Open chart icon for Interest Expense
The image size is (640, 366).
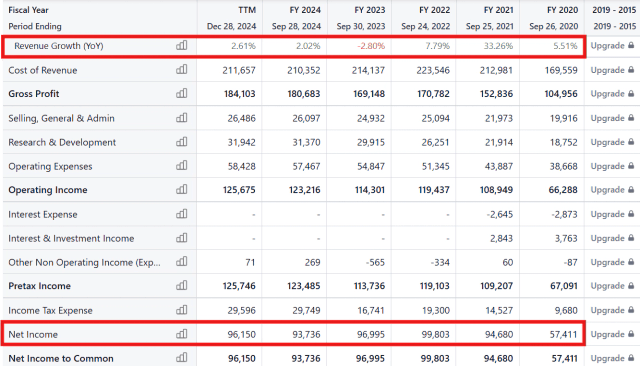click(182, 214)
